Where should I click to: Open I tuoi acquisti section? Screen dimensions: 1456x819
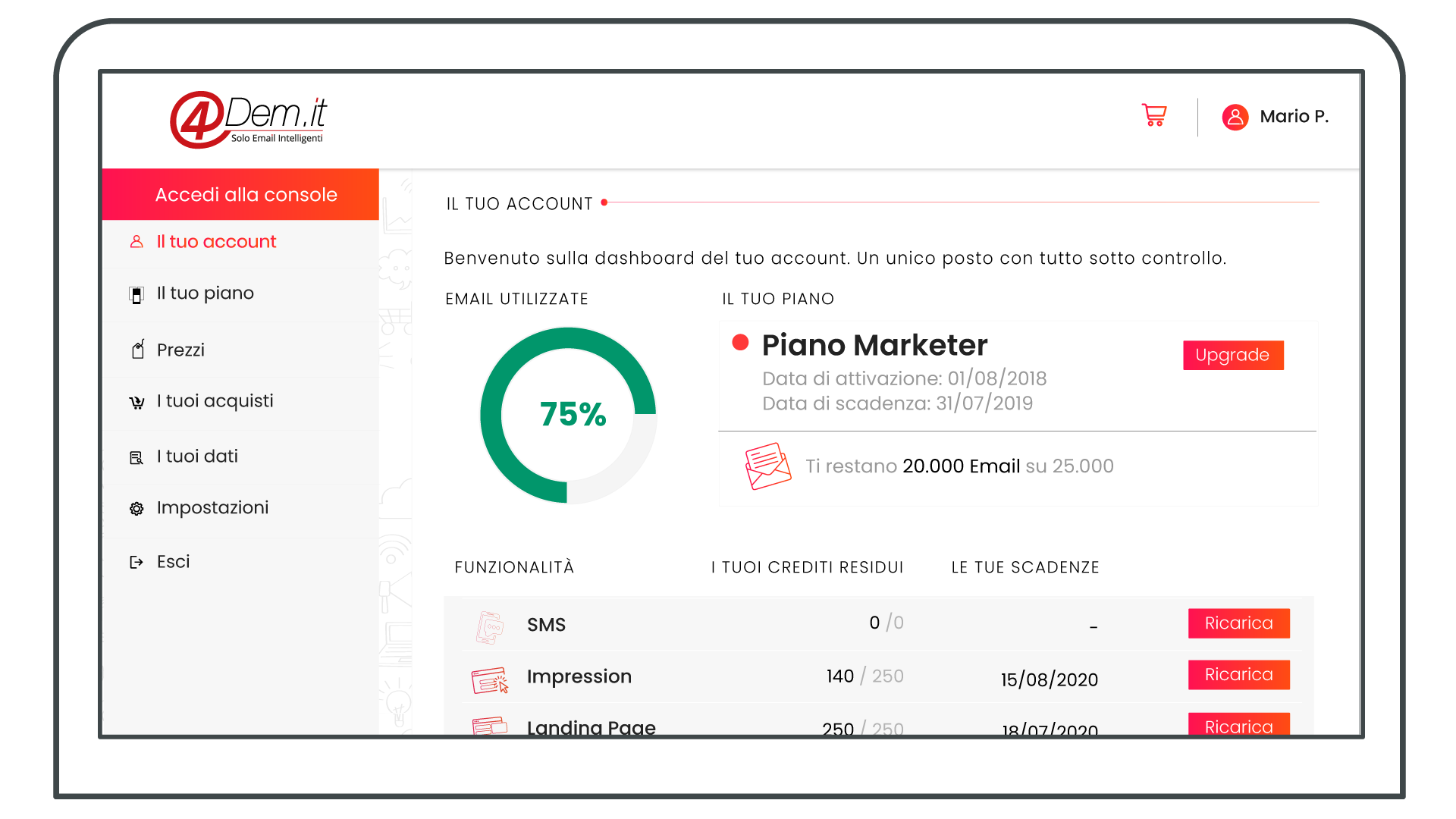pyautogui.click(x=213, y=402)
